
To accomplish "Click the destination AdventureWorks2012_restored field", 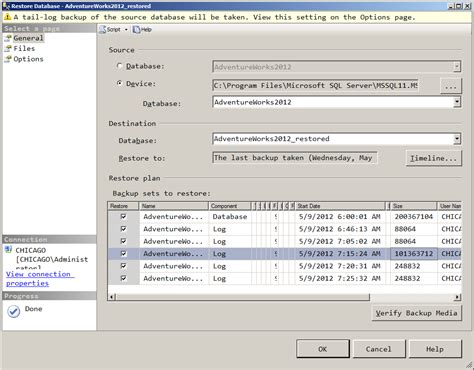I will tap(333, 139).
